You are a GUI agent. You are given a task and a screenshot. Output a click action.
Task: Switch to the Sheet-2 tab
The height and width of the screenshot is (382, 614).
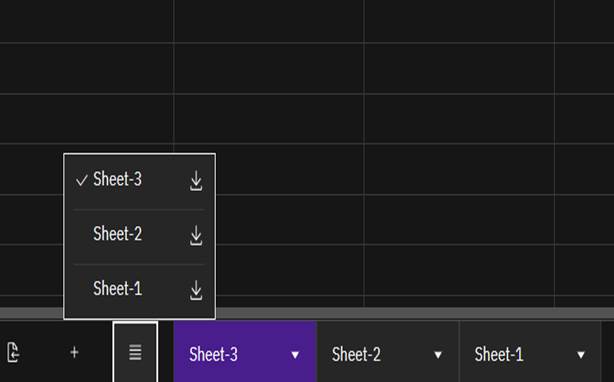click(x=388, y=352)
